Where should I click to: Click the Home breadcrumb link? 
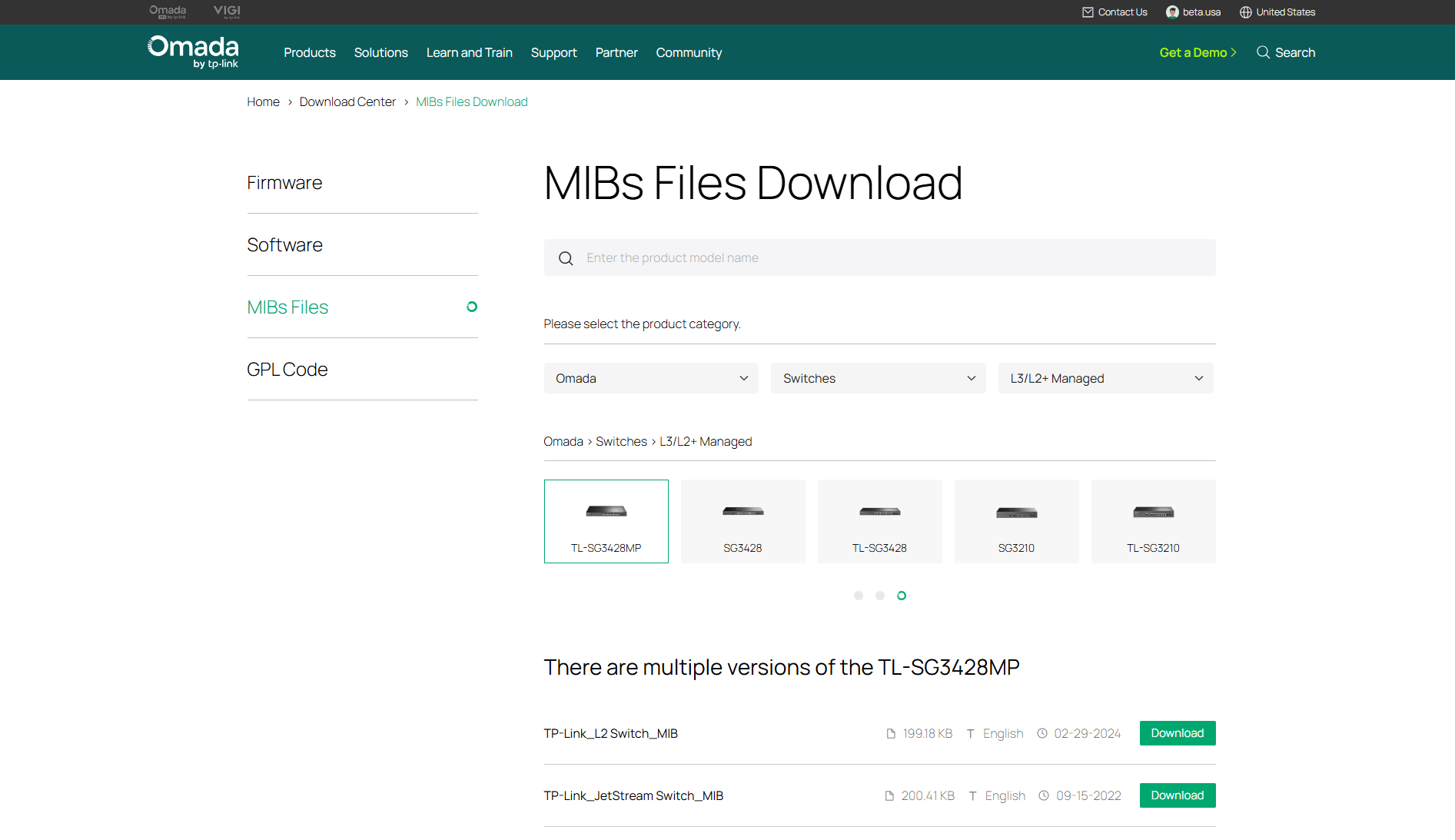tap(264, 101)
